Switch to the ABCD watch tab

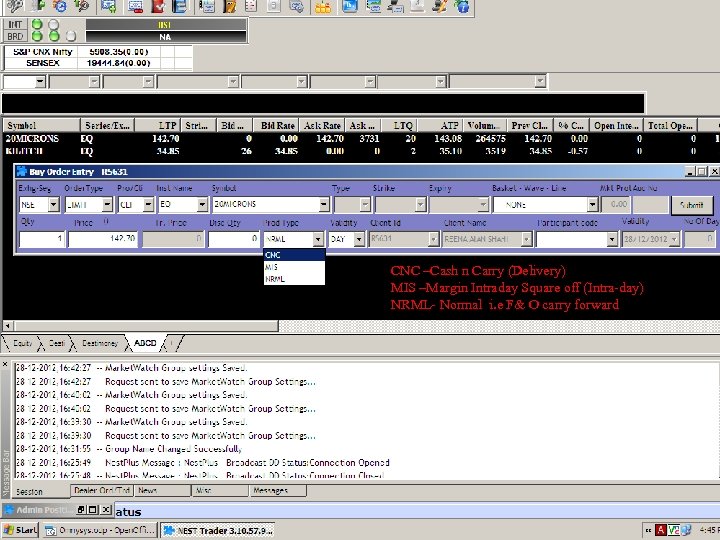tap(145, 343)
